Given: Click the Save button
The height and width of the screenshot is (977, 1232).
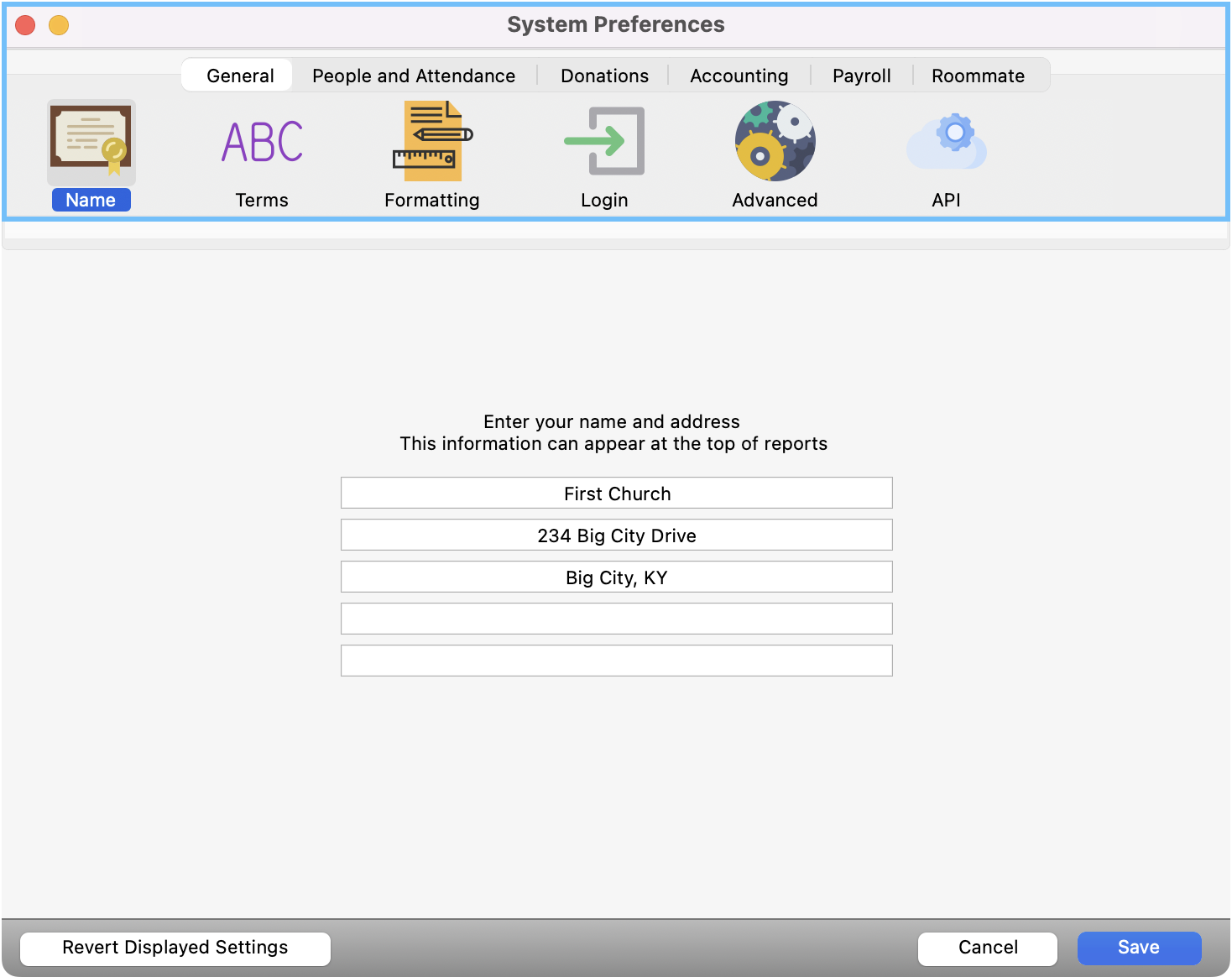Looking at the screenshot, I should click(1139, 948).
